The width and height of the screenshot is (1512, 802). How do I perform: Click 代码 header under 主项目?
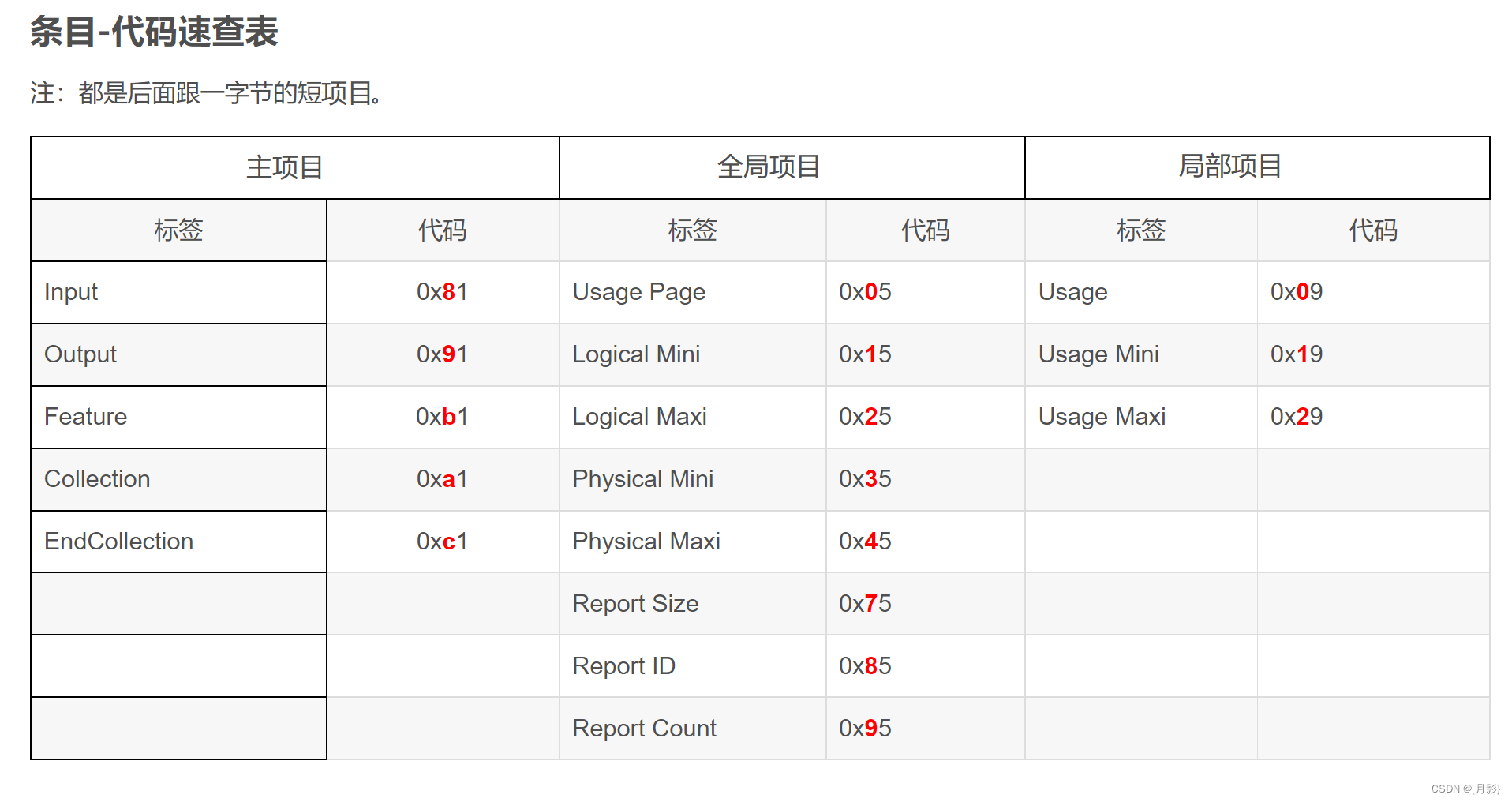pos(443,230)
